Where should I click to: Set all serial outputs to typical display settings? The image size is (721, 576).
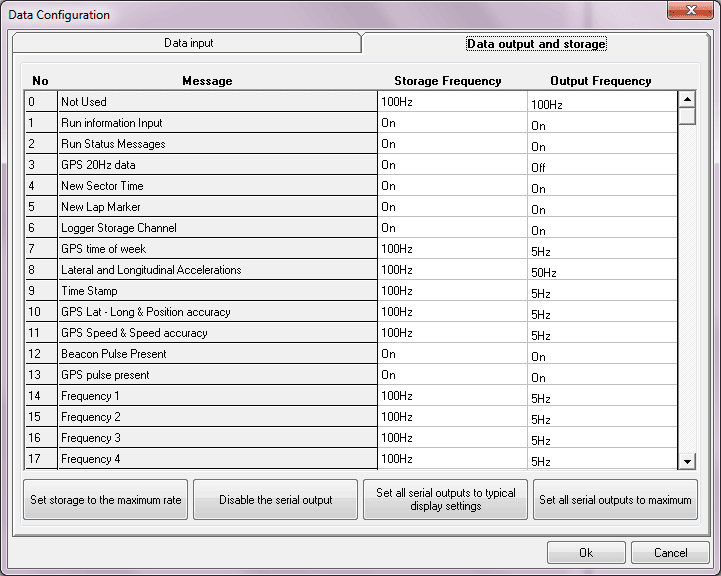click(445, 500)
